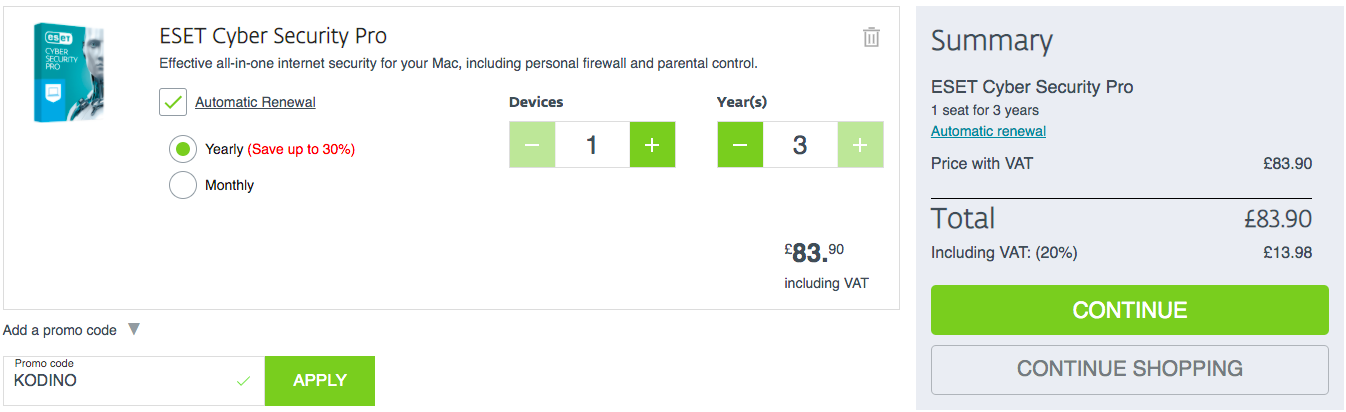Focus the Promo code input field

pyautogui.click(x=134, y=381)
